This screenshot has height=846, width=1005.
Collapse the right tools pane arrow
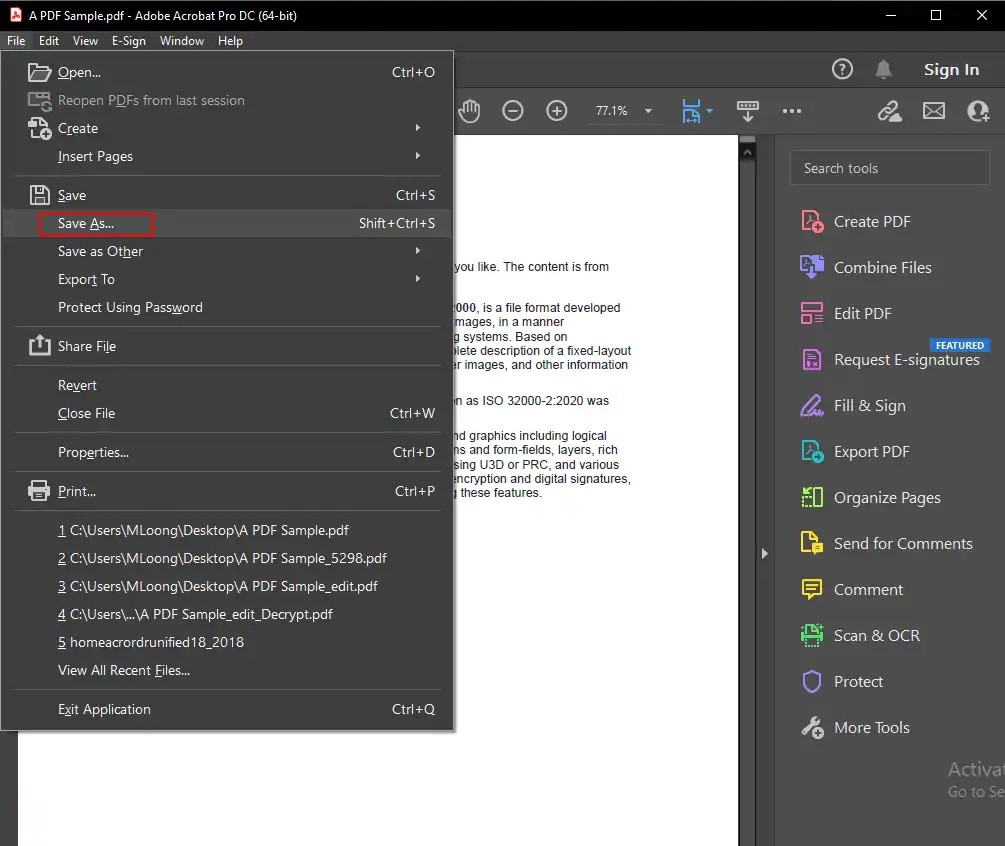(764, 553)
